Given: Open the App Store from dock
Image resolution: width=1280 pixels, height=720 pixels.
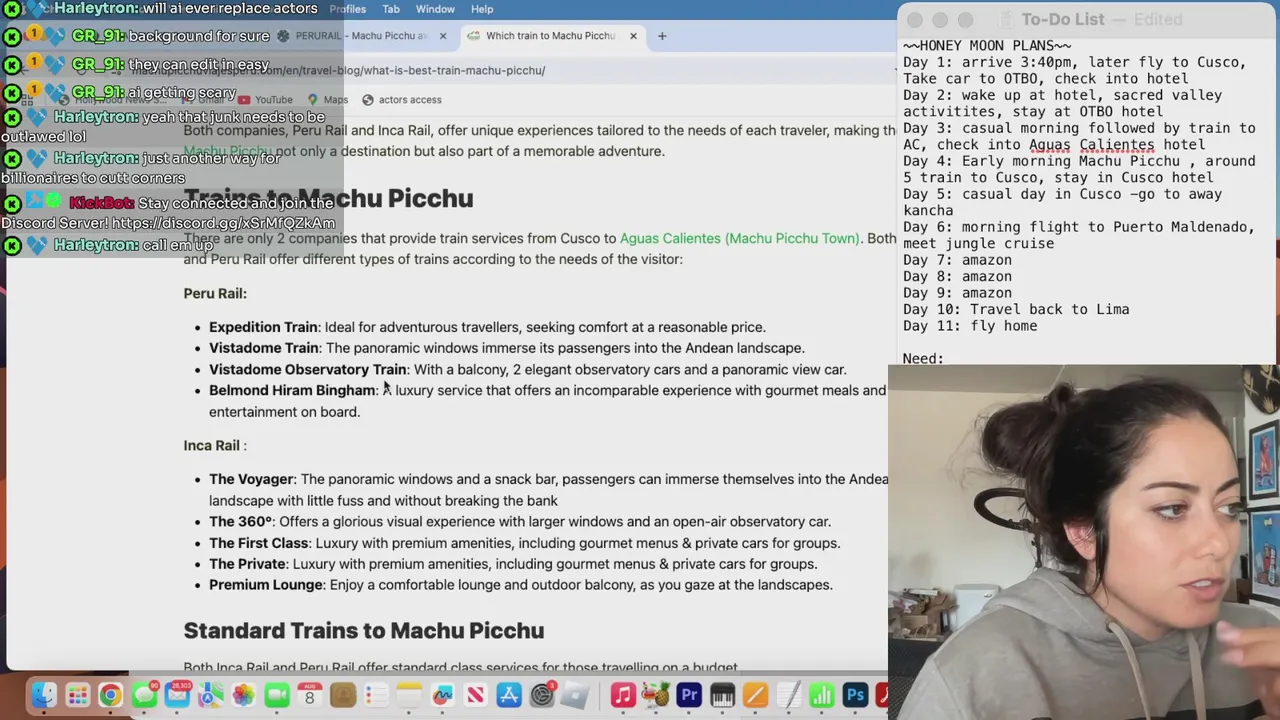Looking at the screenshot, I should point(509,695).
